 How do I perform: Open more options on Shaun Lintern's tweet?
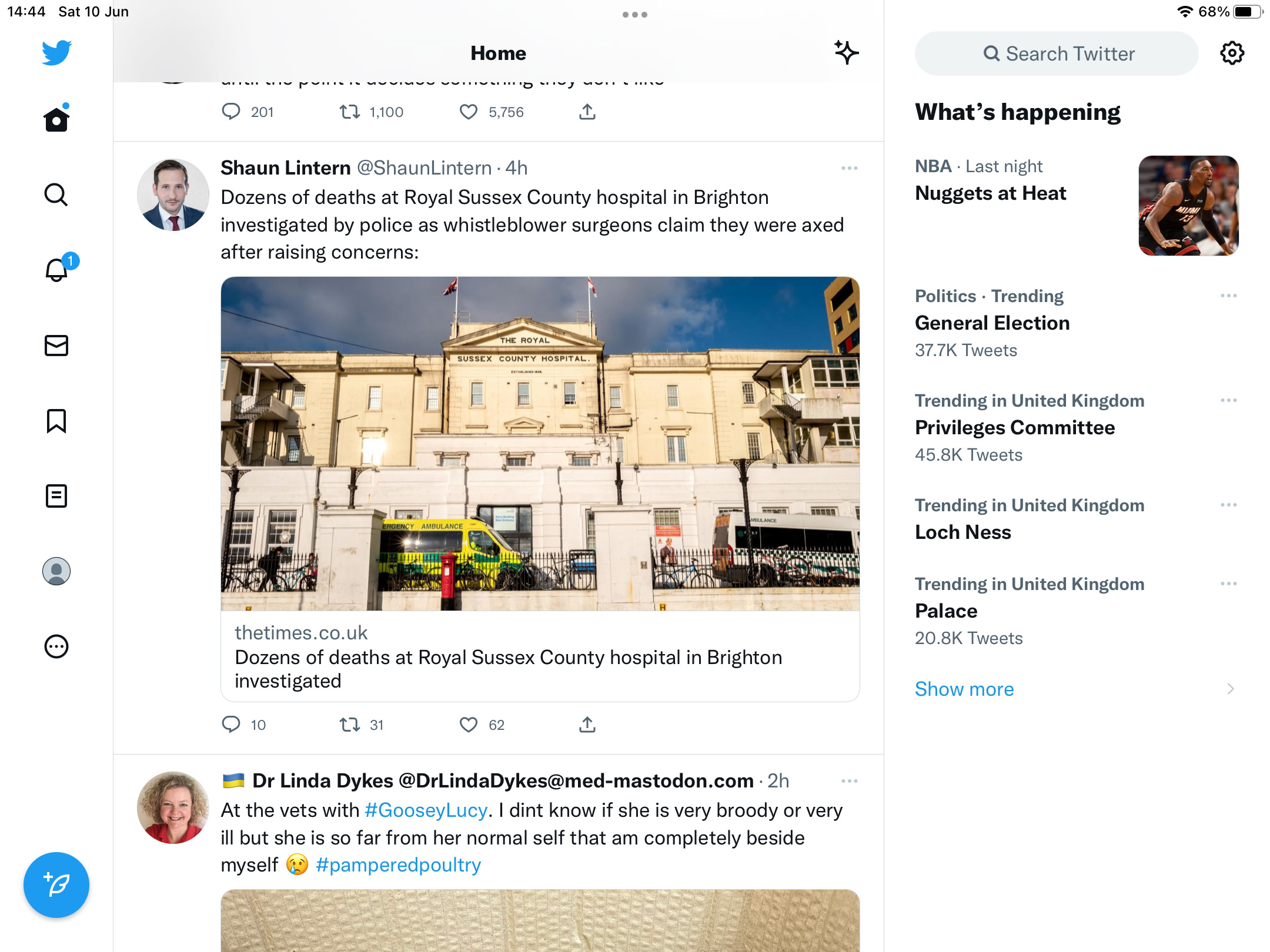(849, 168)
